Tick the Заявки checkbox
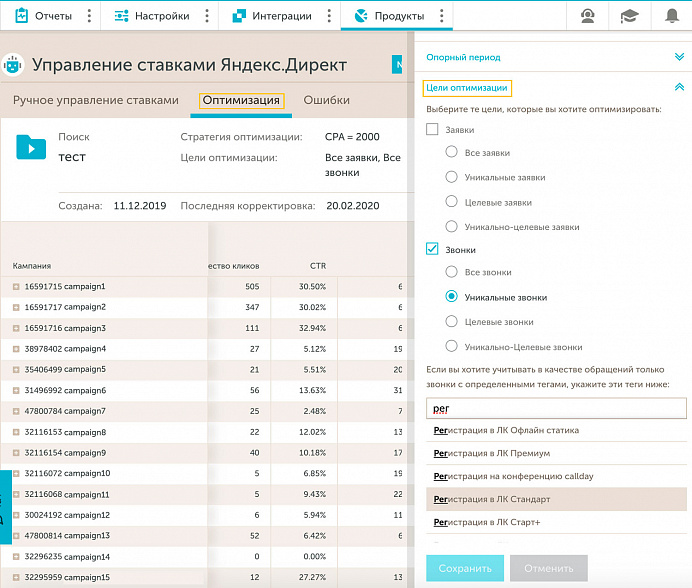 pyautogui.click(x=432, y=129)
